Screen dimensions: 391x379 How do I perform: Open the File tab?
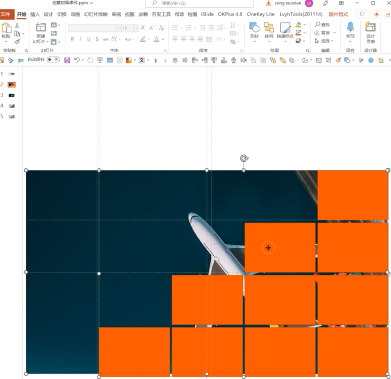click(6, 14)
